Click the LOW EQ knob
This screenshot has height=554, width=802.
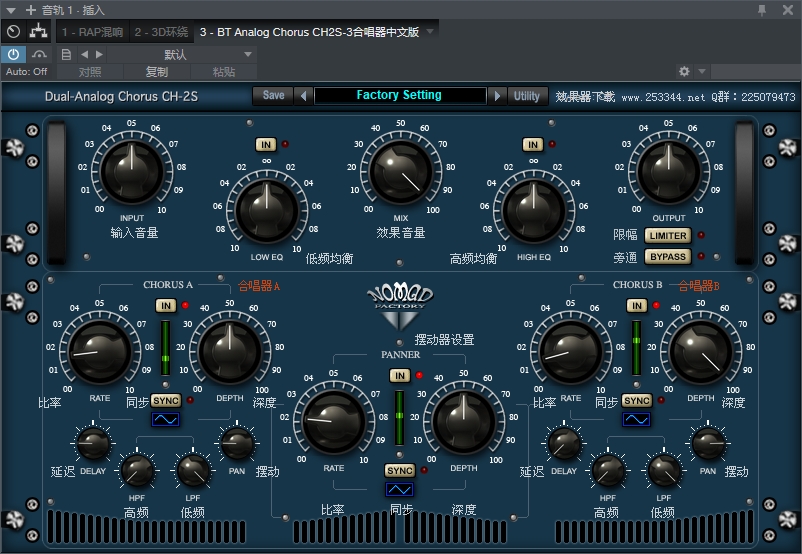266,211
